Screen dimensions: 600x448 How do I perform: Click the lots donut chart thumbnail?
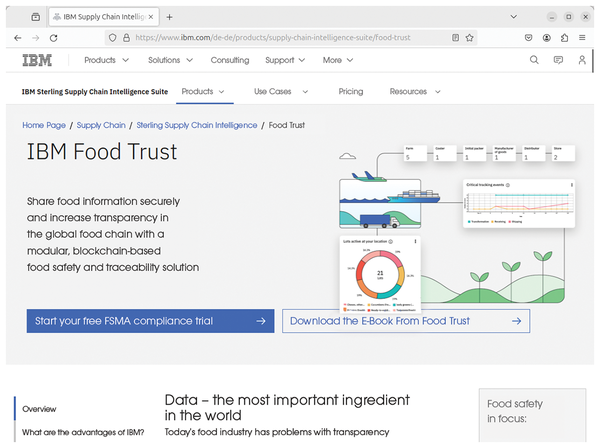pyautogui.click(x=380, y=275)
